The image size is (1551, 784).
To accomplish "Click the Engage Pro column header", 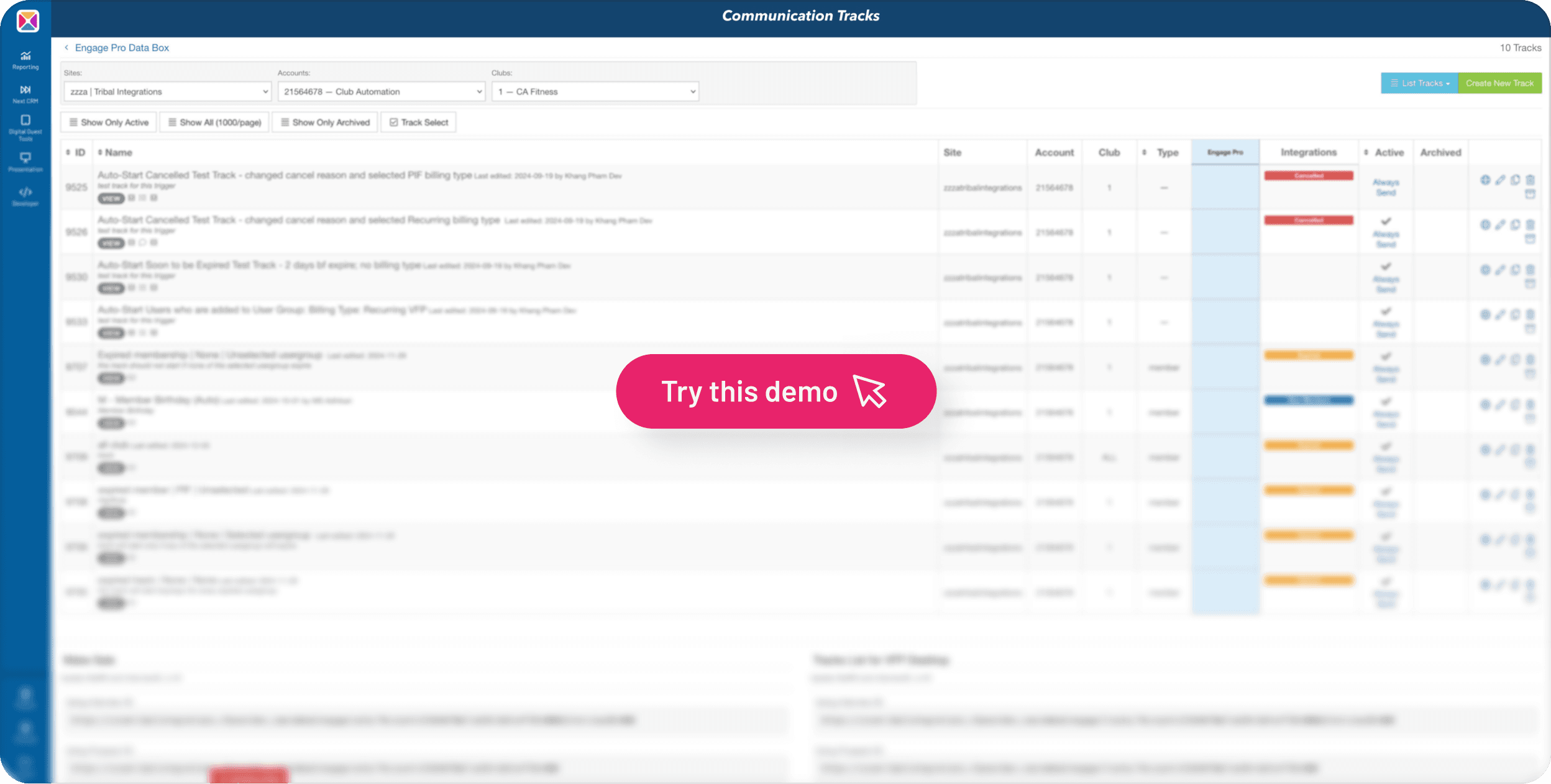I will [x=1225, y=152].
